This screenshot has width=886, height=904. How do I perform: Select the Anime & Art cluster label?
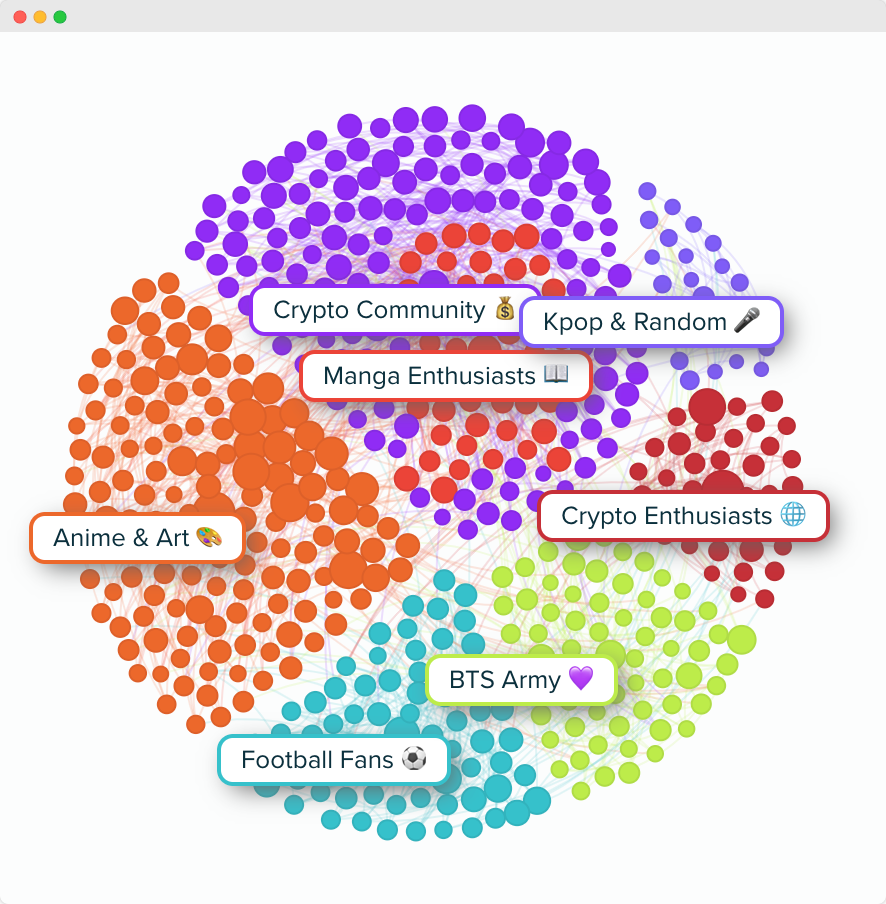click(137, 538)
